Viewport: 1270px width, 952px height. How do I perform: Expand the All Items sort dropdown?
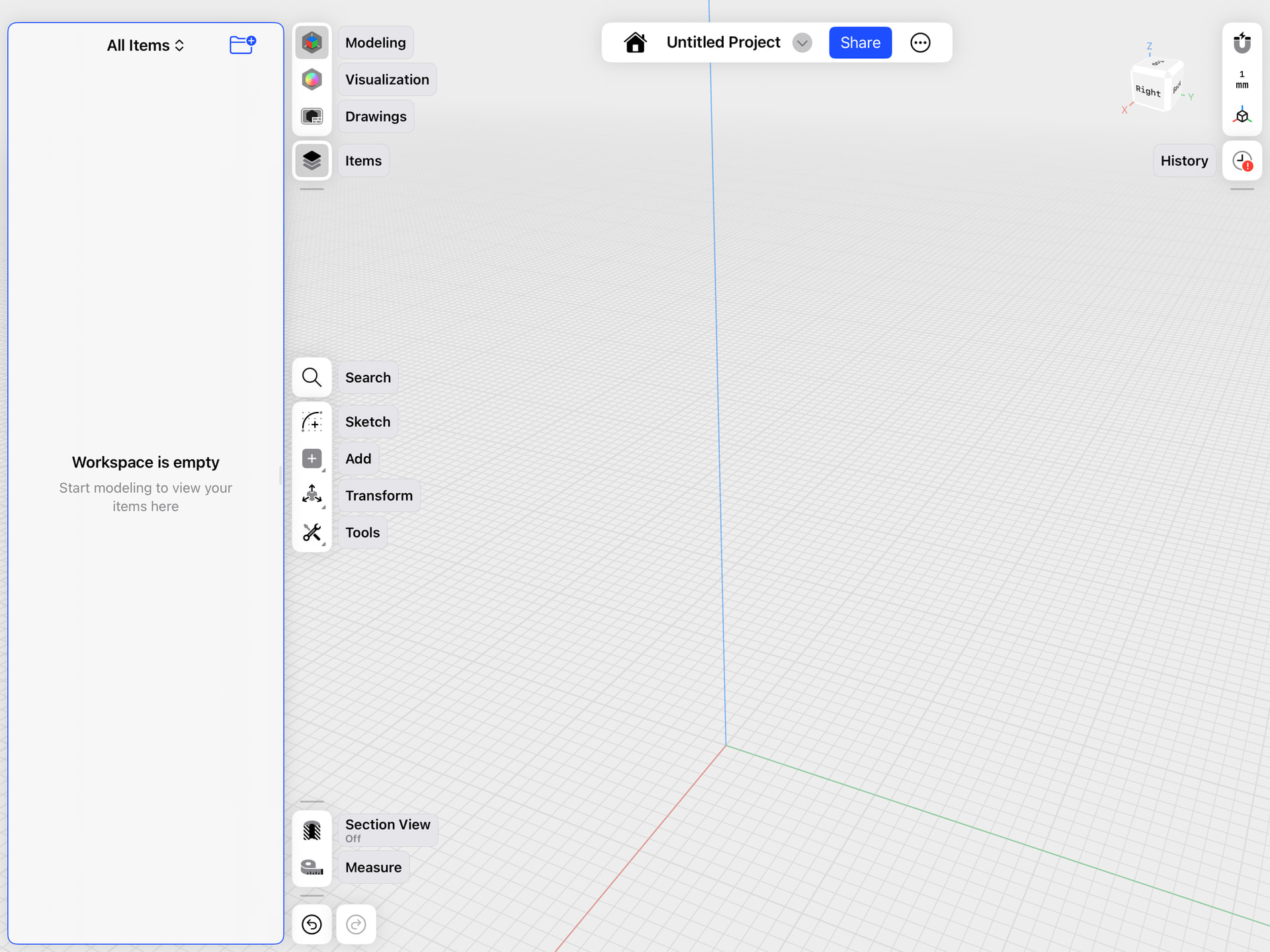point(146,46)
